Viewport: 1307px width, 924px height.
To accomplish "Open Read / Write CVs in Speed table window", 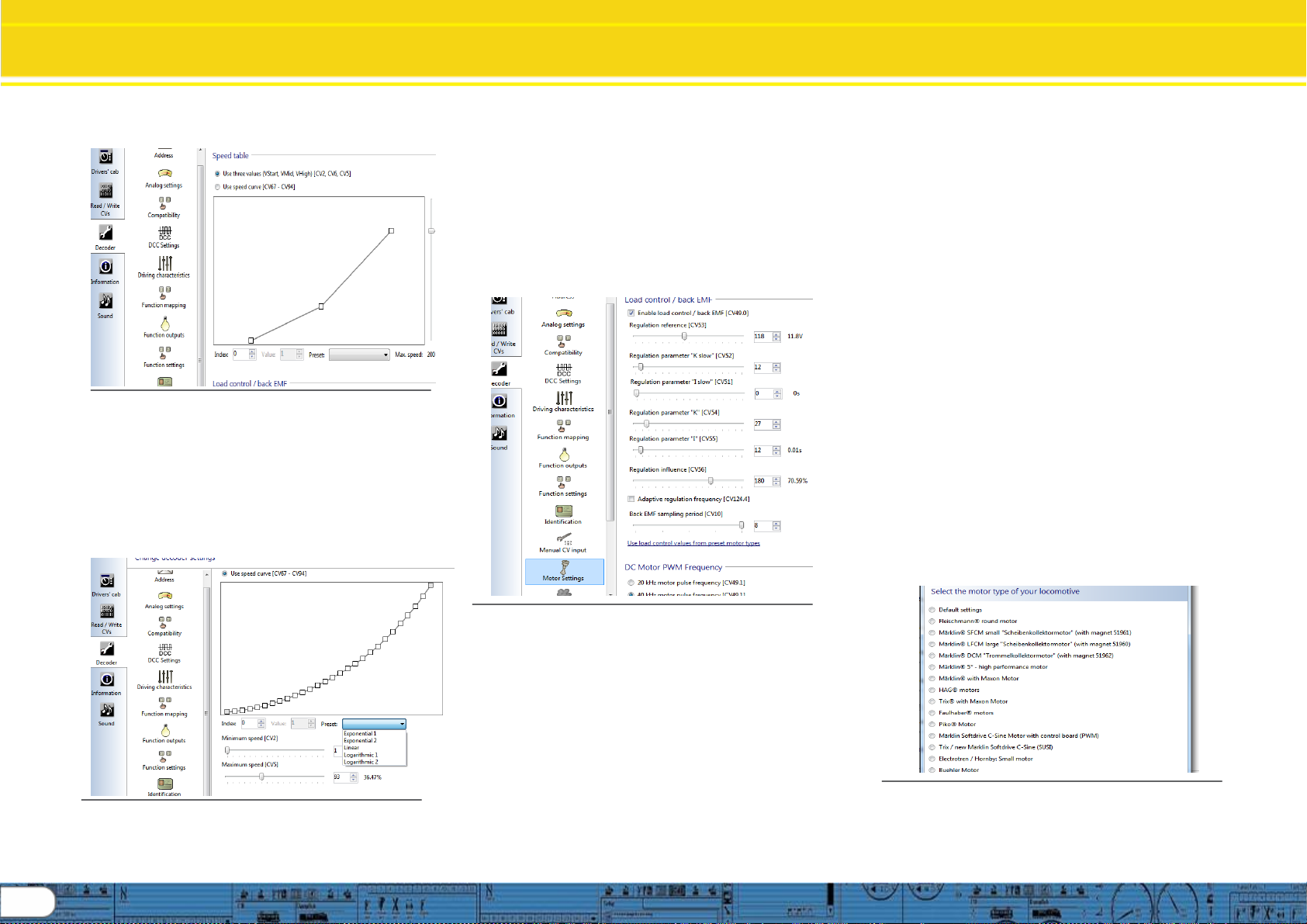I will click(x=105, y=199).
